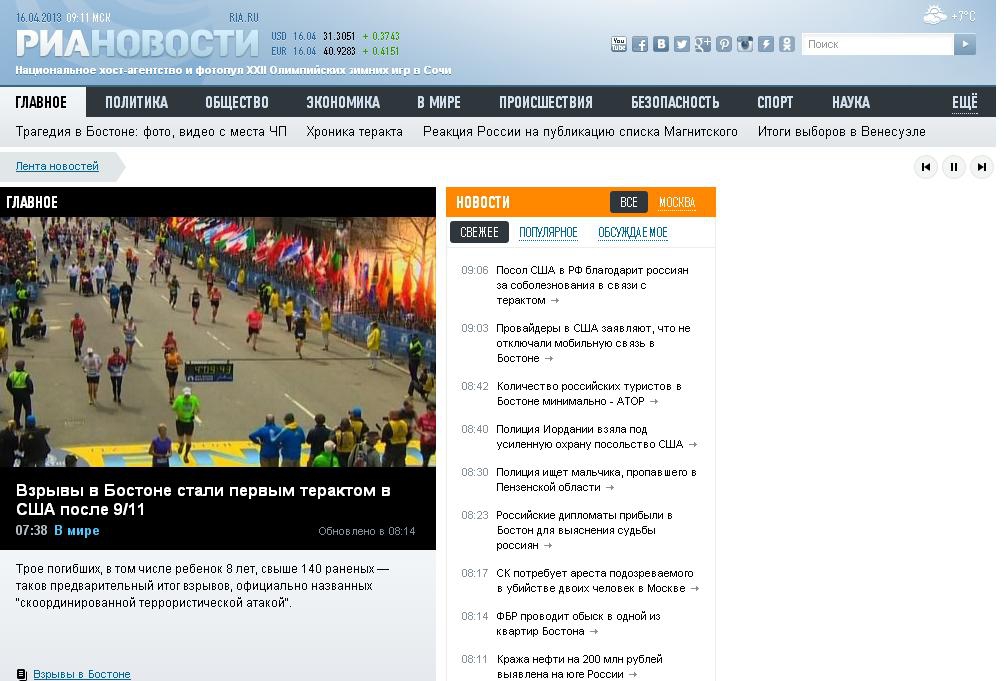The width and height of the screenshot is (1004, 681).
Task: Click the +7°C temperature reading
Action: coord(964,15)
